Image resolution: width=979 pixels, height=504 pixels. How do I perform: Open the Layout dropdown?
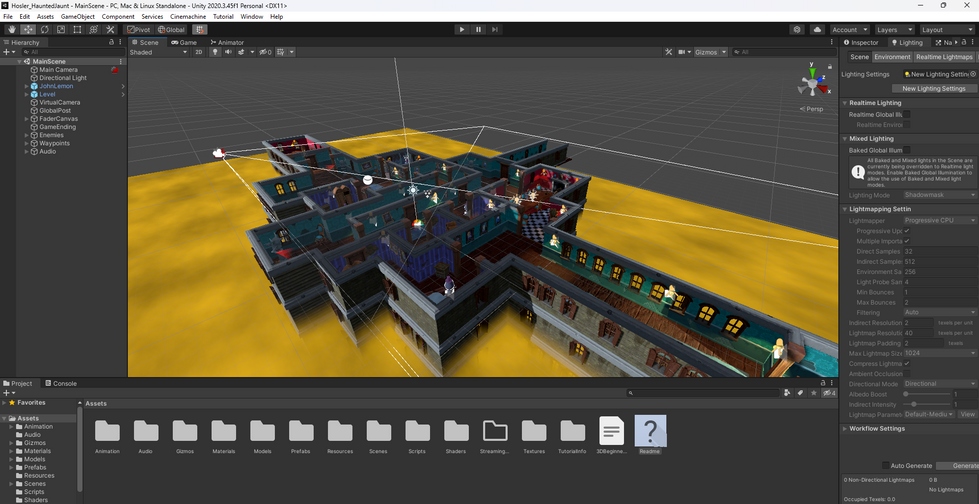click(947, 29)
